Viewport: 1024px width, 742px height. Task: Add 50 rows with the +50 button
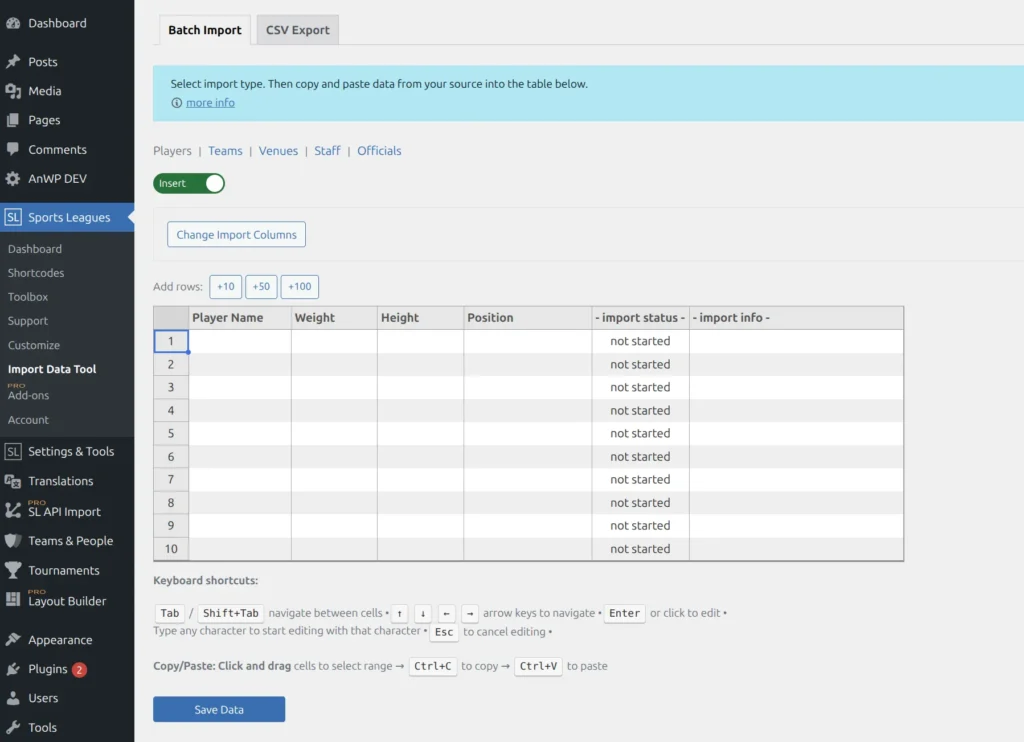[x=261, y=287]
